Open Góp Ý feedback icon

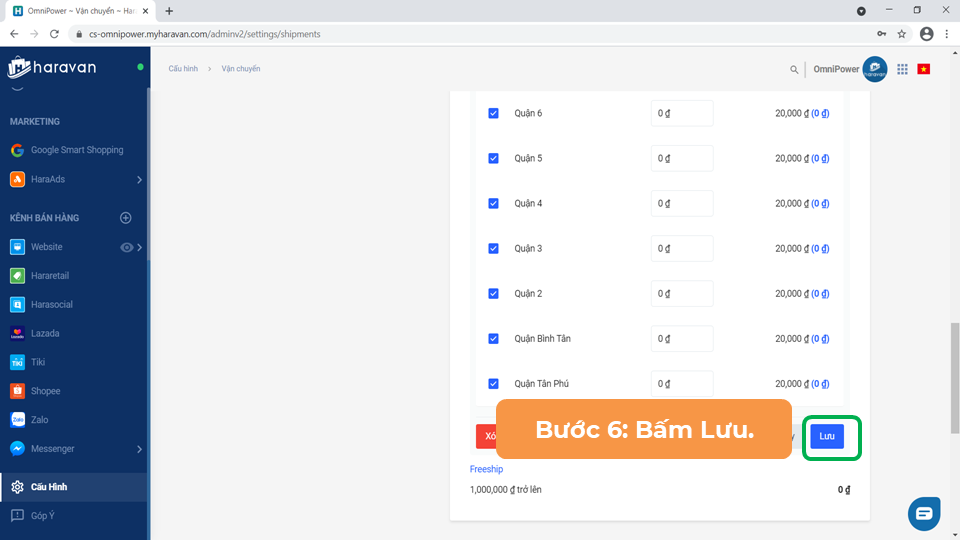[17, 516]
